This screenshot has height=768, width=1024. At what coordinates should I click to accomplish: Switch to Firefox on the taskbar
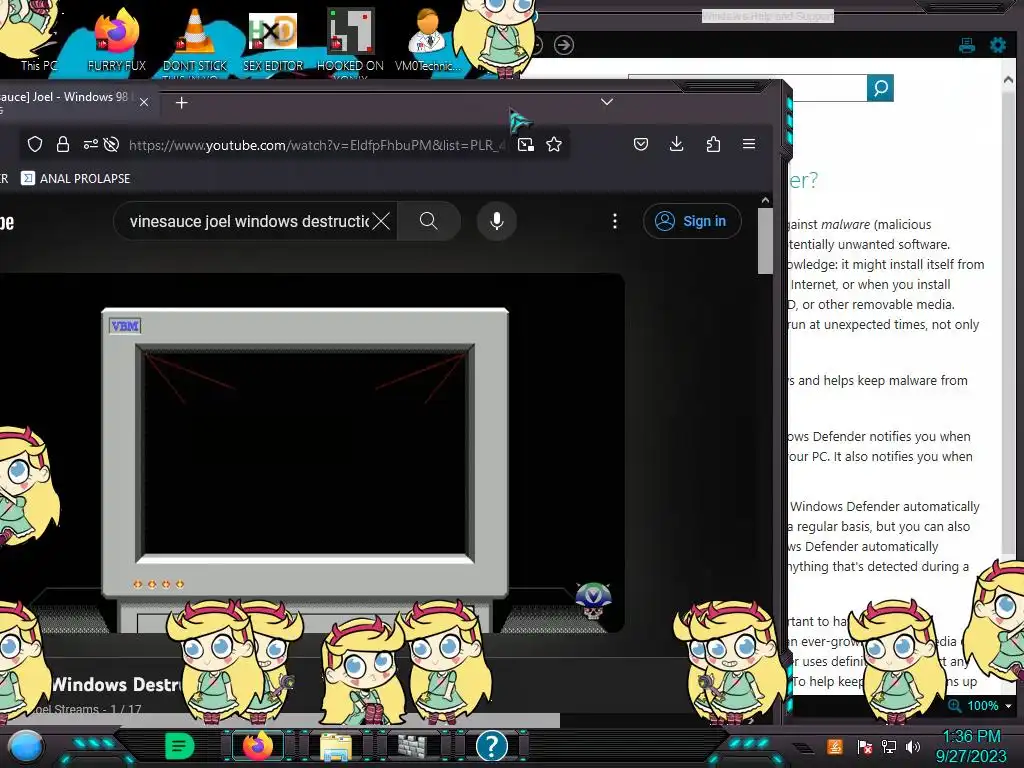[257, 746]
